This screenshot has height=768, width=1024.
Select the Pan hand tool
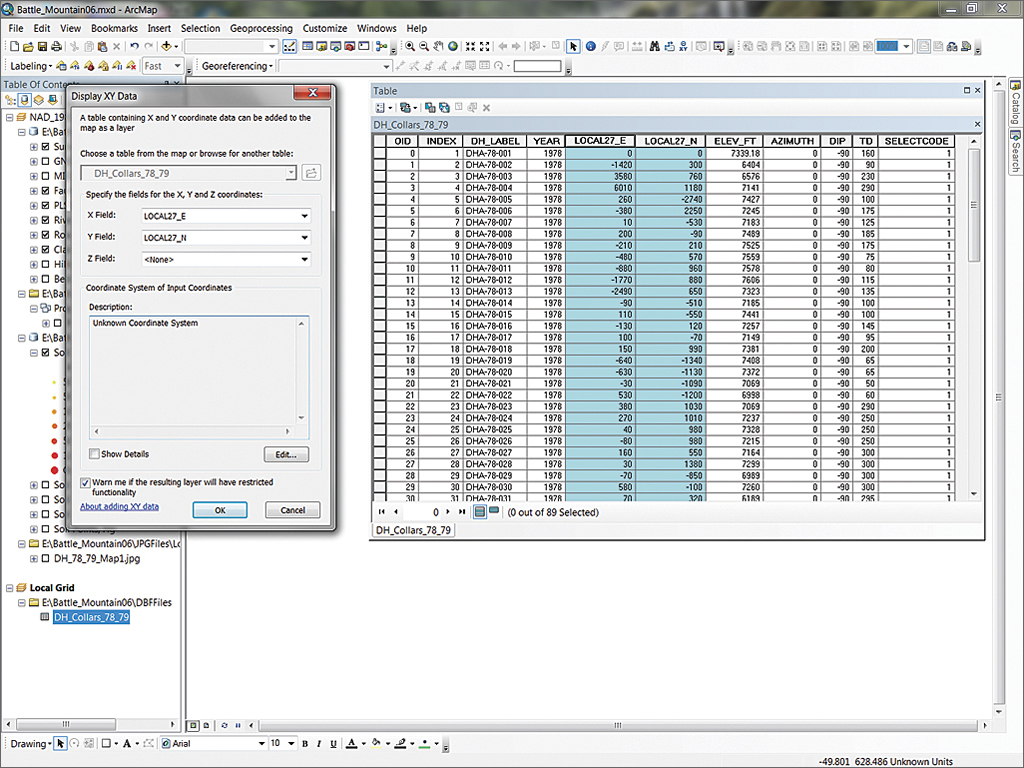click(439, 46)
